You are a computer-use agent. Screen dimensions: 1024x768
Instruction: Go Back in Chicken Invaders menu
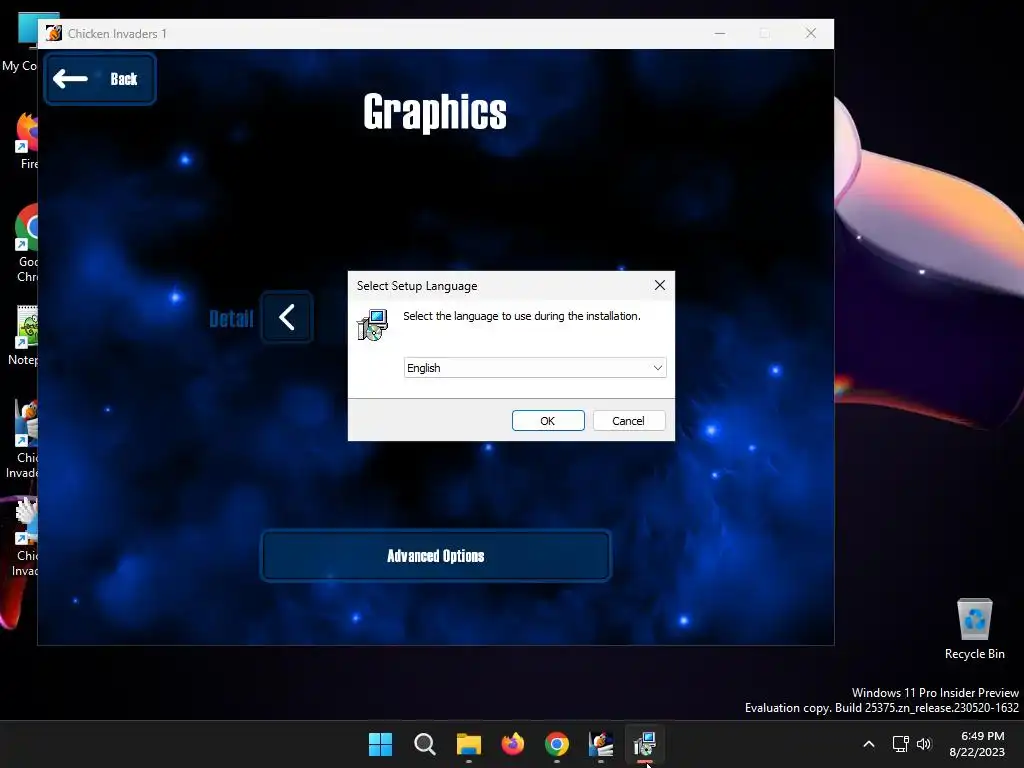[100, 79]
